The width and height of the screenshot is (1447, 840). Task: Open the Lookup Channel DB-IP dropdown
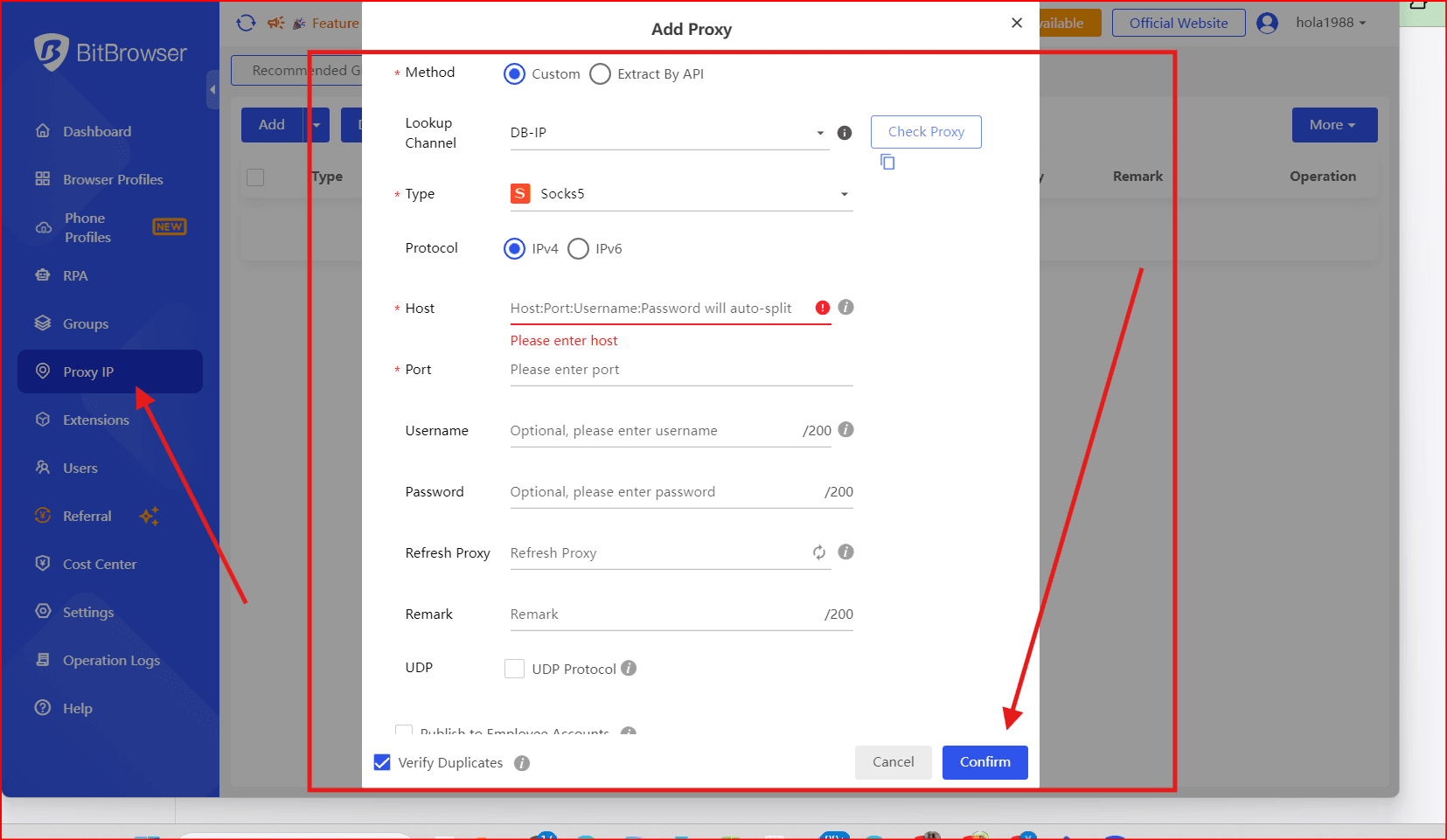[669, 133]
